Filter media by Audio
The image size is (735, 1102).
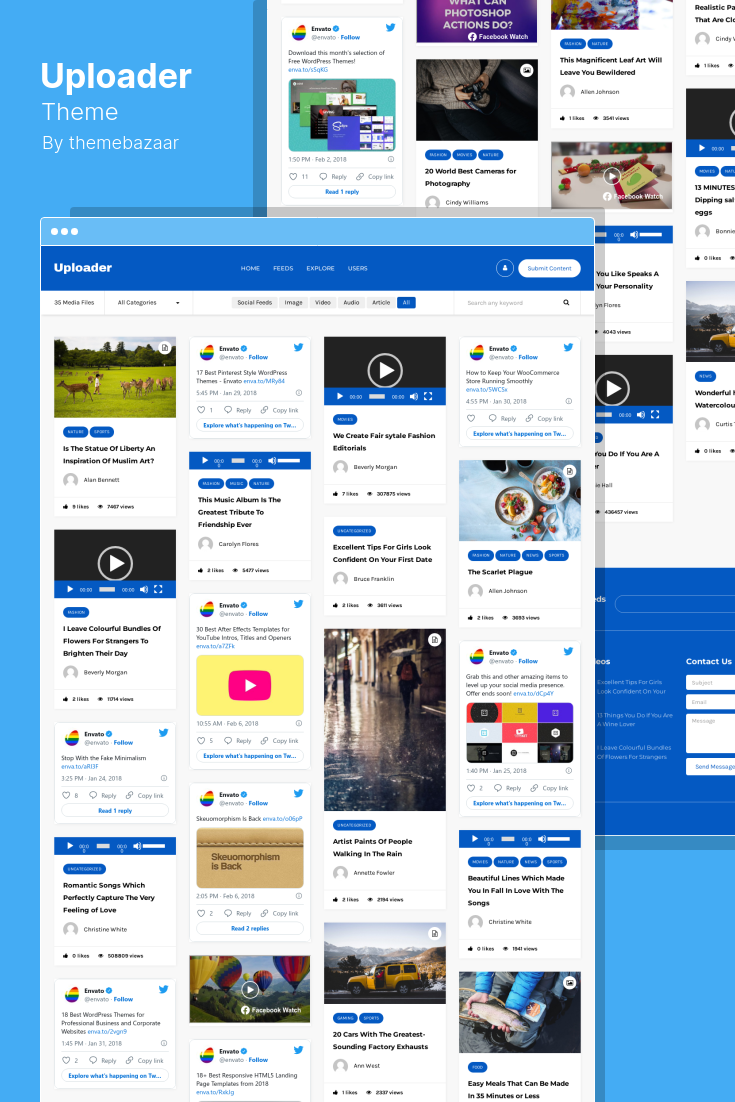(351, 303)
